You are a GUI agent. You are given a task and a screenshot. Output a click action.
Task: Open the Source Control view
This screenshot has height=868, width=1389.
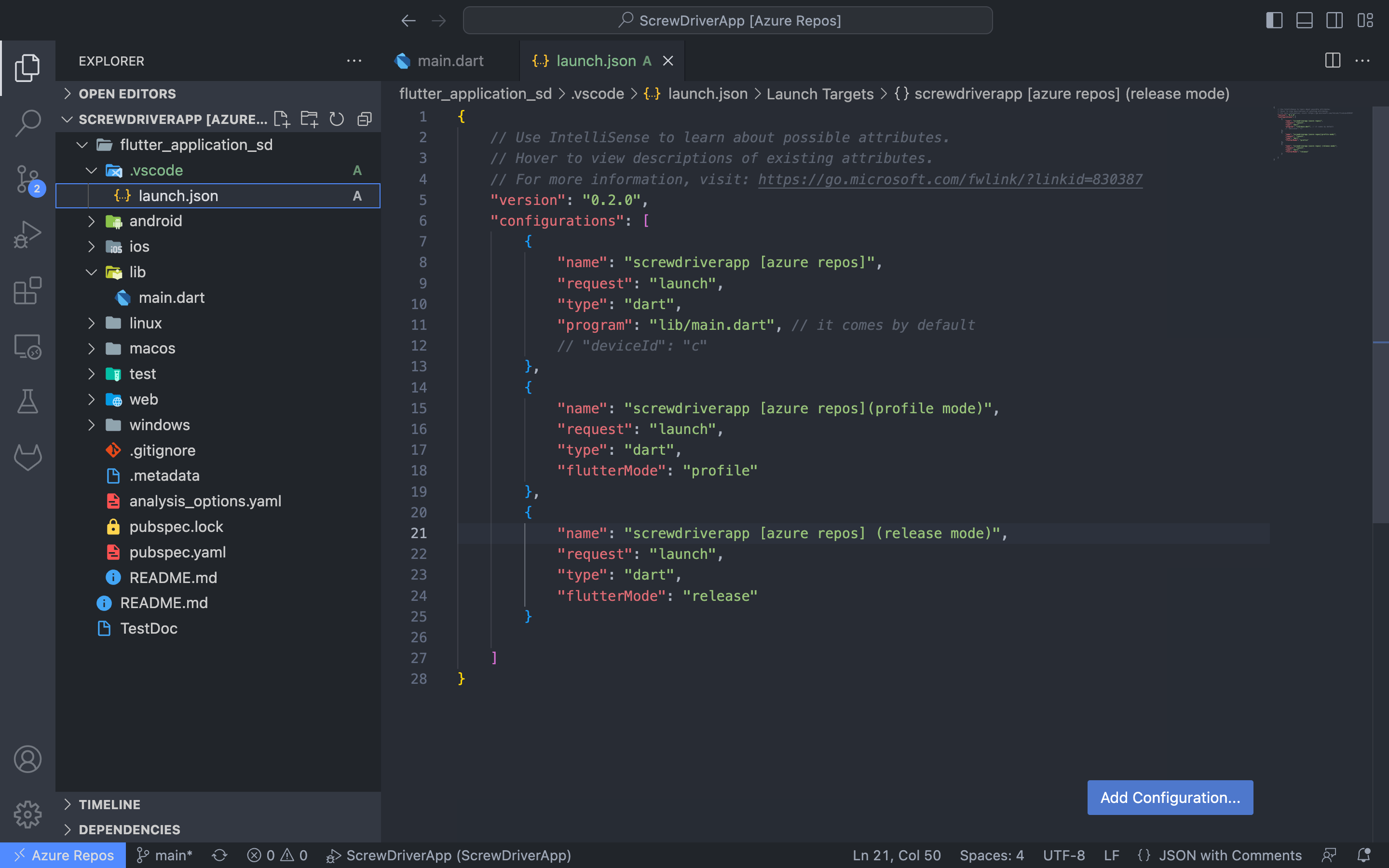27,179
